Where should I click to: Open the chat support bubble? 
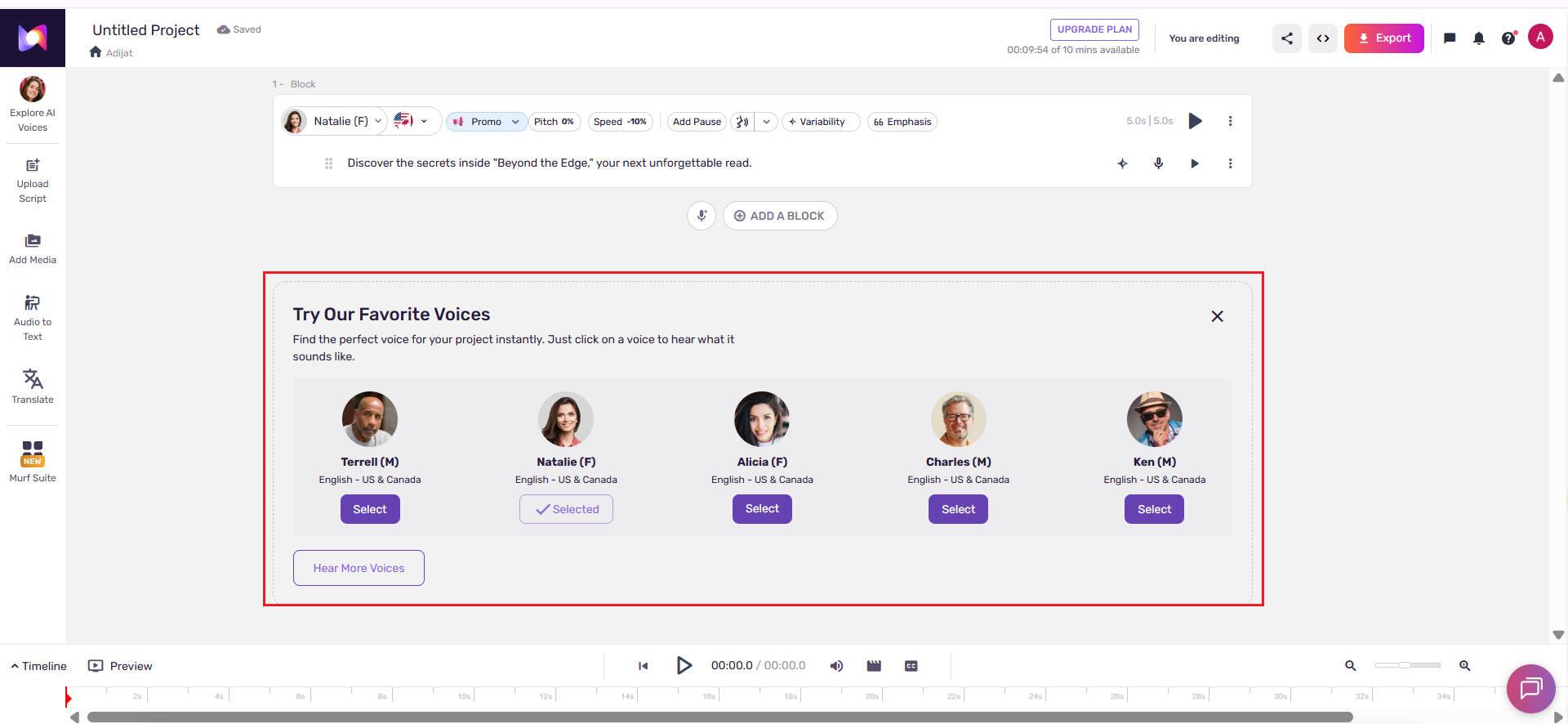click(1530, 689)
